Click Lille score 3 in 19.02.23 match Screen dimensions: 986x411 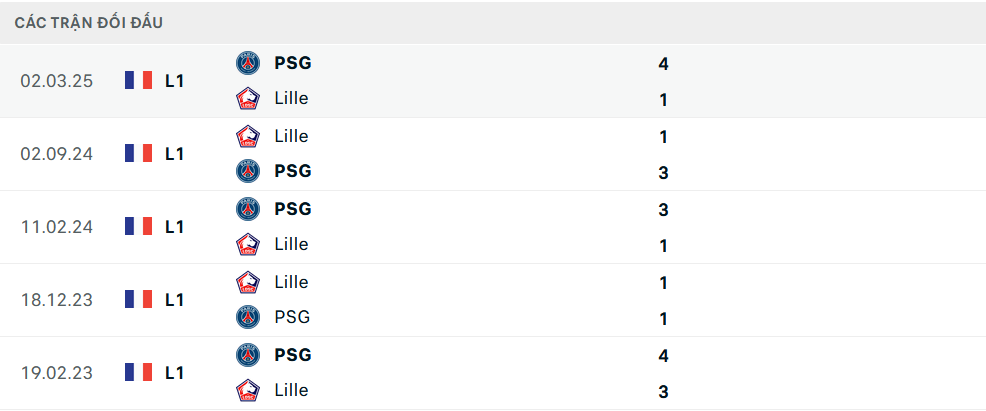(x=663, y=392)
